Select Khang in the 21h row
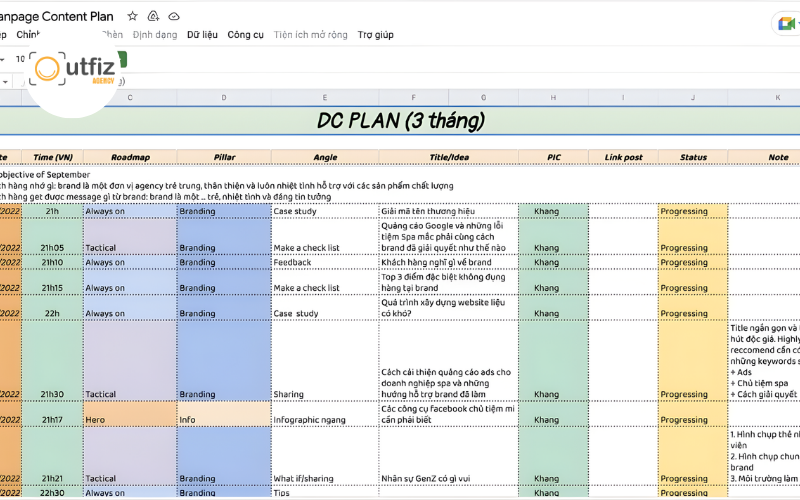 (x=553, y=211)
